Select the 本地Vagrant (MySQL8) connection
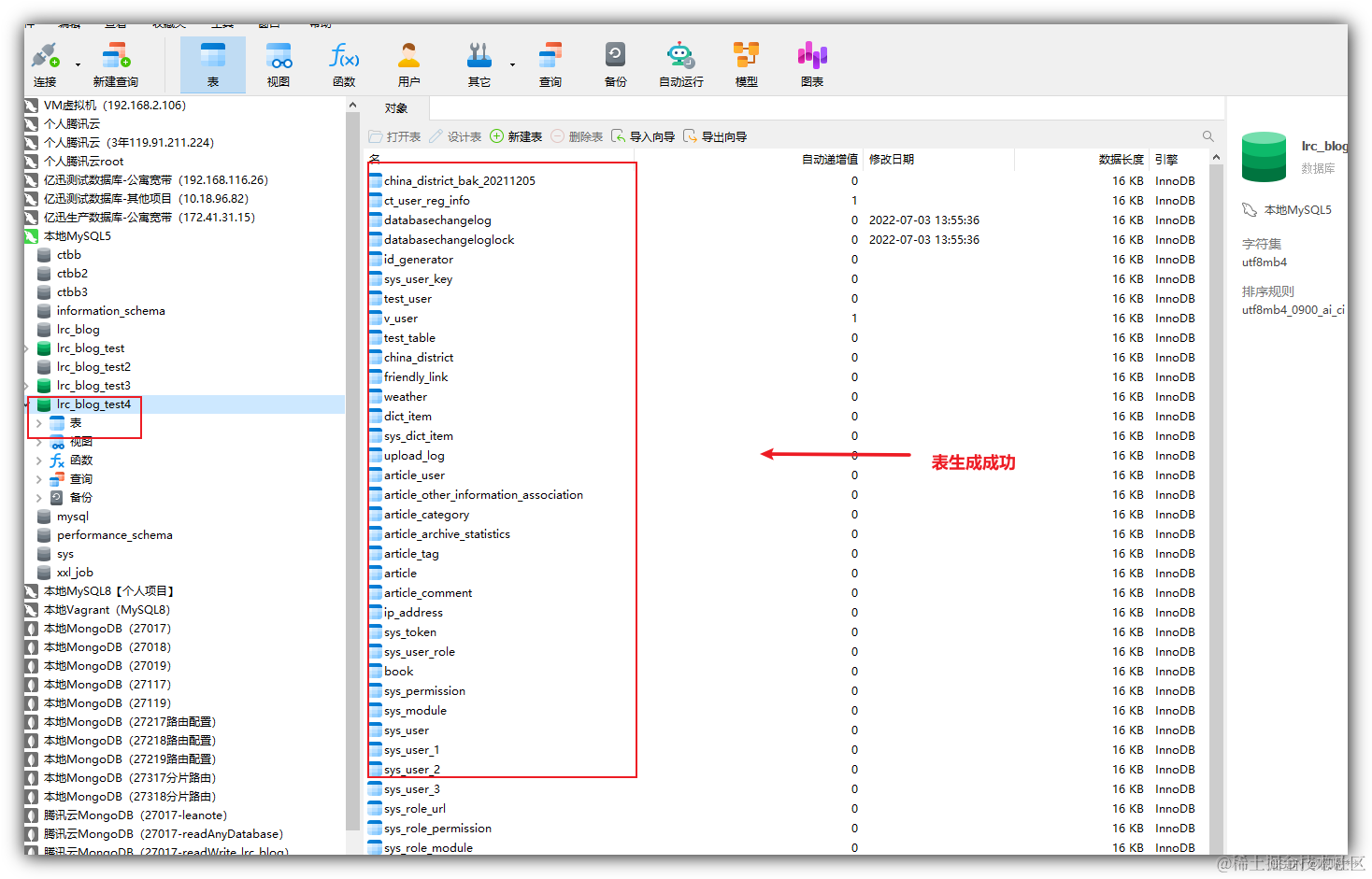 click(107, 610)
